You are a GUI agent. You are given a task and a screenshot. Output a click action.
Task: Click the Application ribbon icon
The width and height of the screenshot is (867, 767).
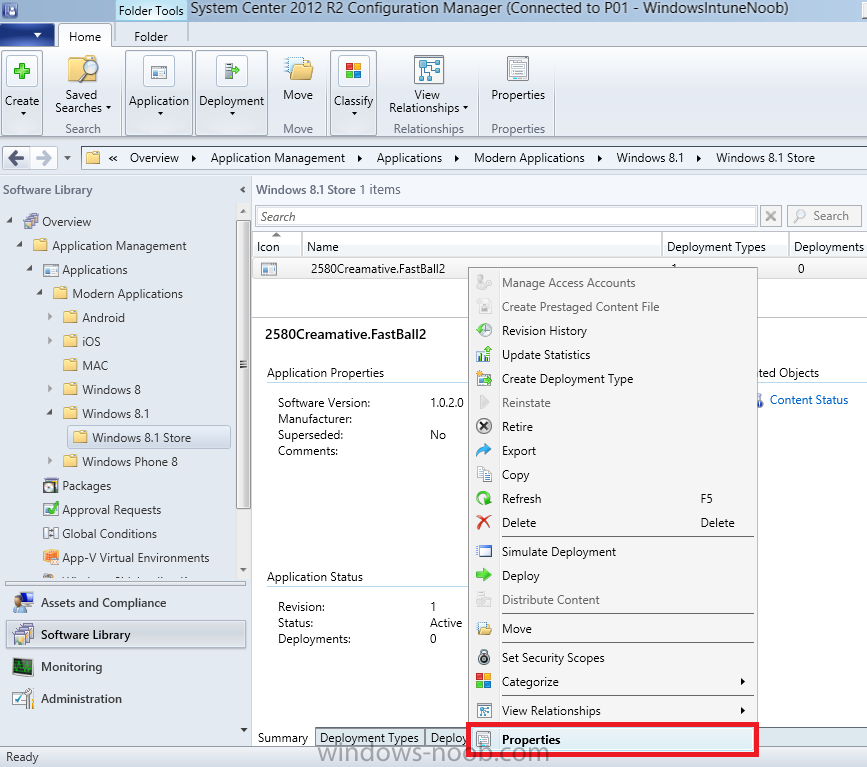159,71
